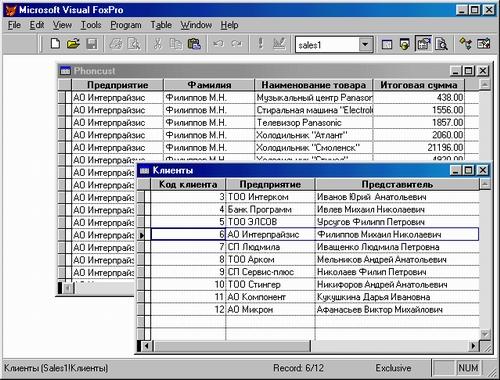Open the Help menu
500x380 pixels.
point(229,25)
